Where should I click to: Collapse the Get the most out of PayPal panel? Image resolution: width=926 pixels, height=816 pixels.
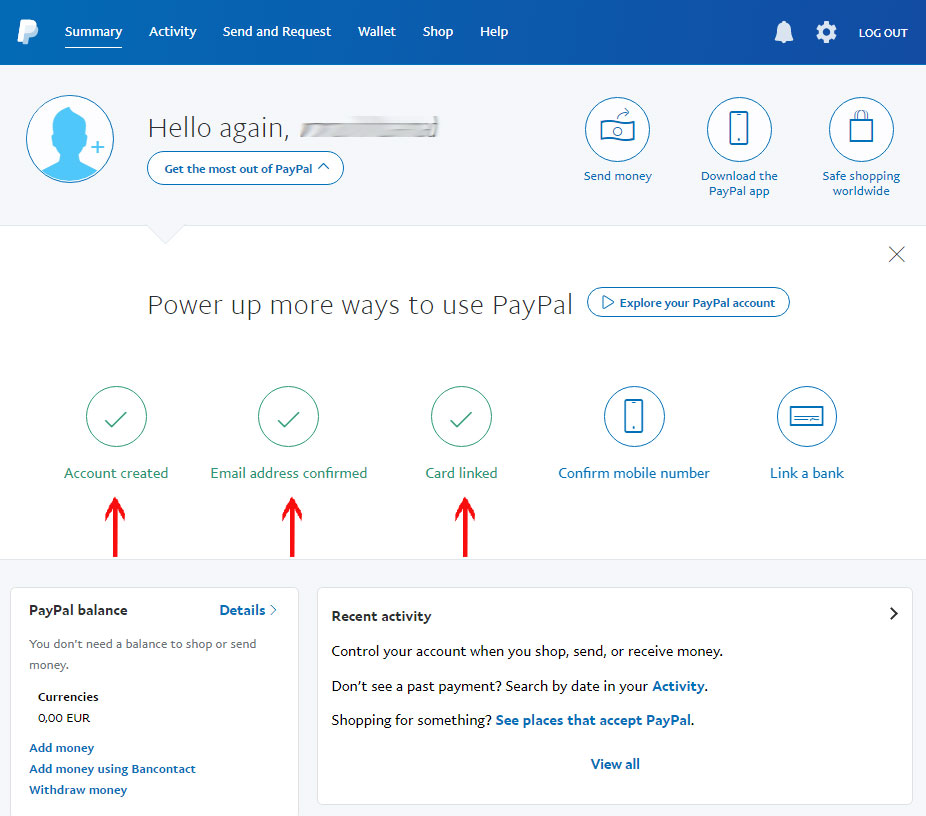pos(245,168)
